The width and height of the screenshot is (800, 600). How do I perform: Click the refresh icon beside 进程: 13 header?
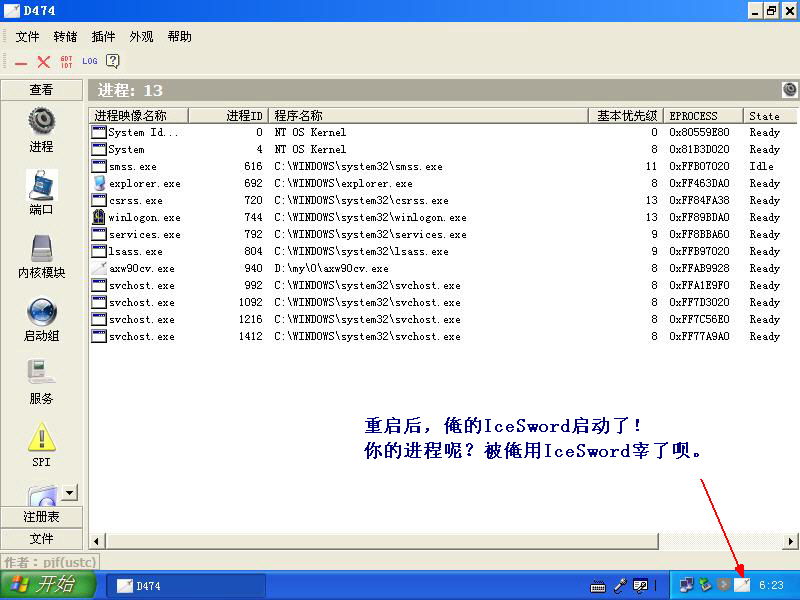coord(789,90)
